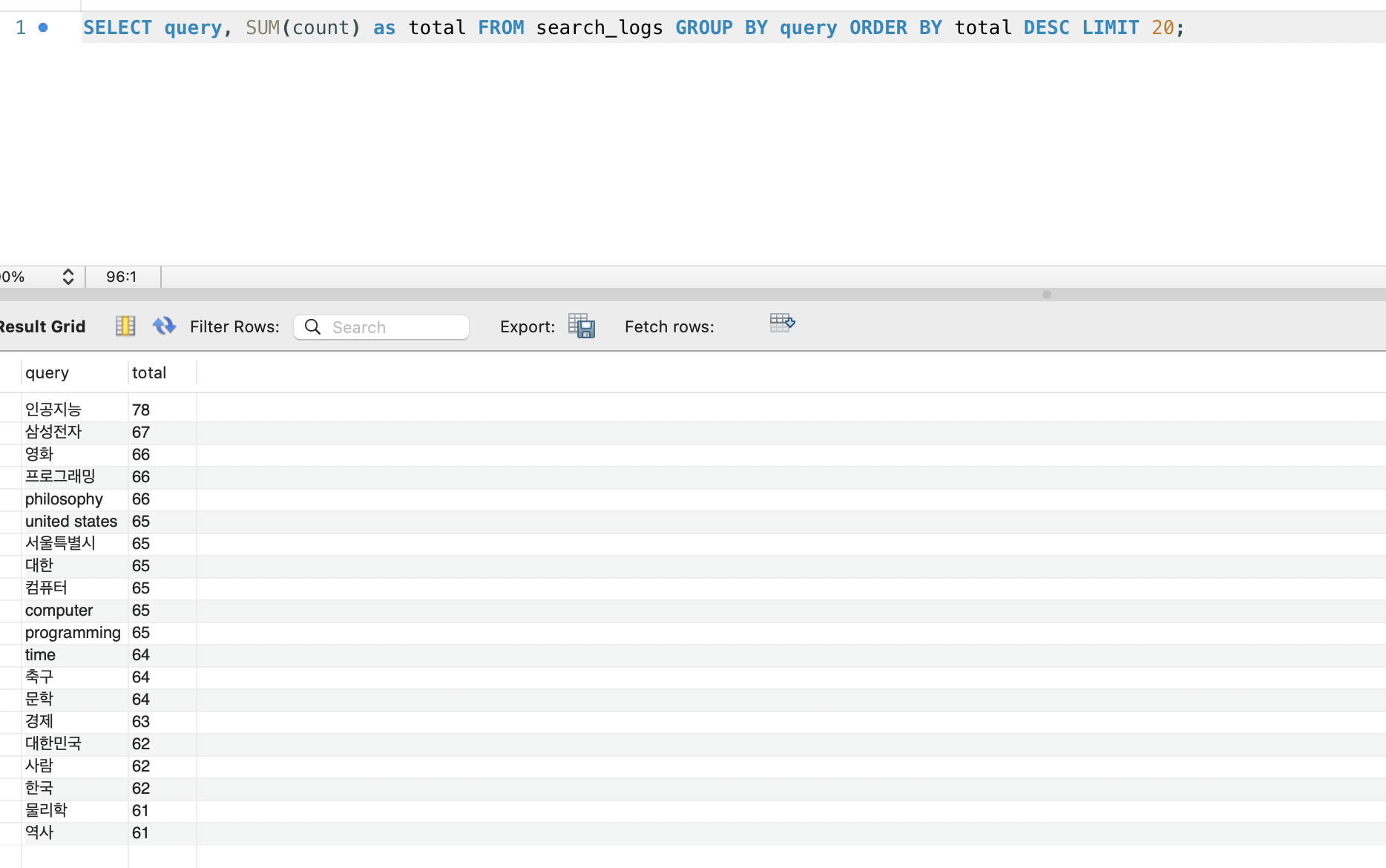Click the blue statement marker on line 1

(x=43, y=27)
